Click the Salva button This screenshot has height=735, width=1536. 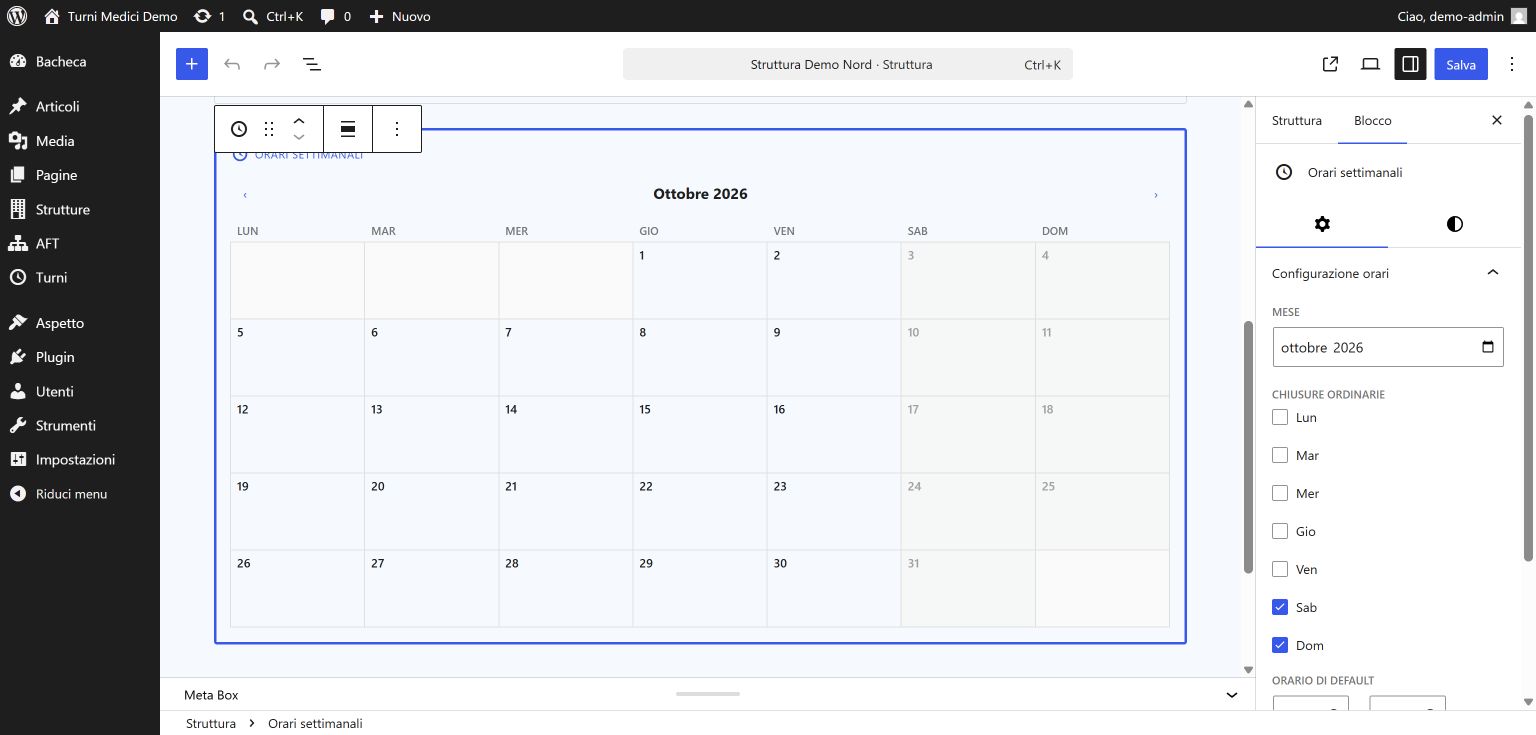coord(1461,64)
